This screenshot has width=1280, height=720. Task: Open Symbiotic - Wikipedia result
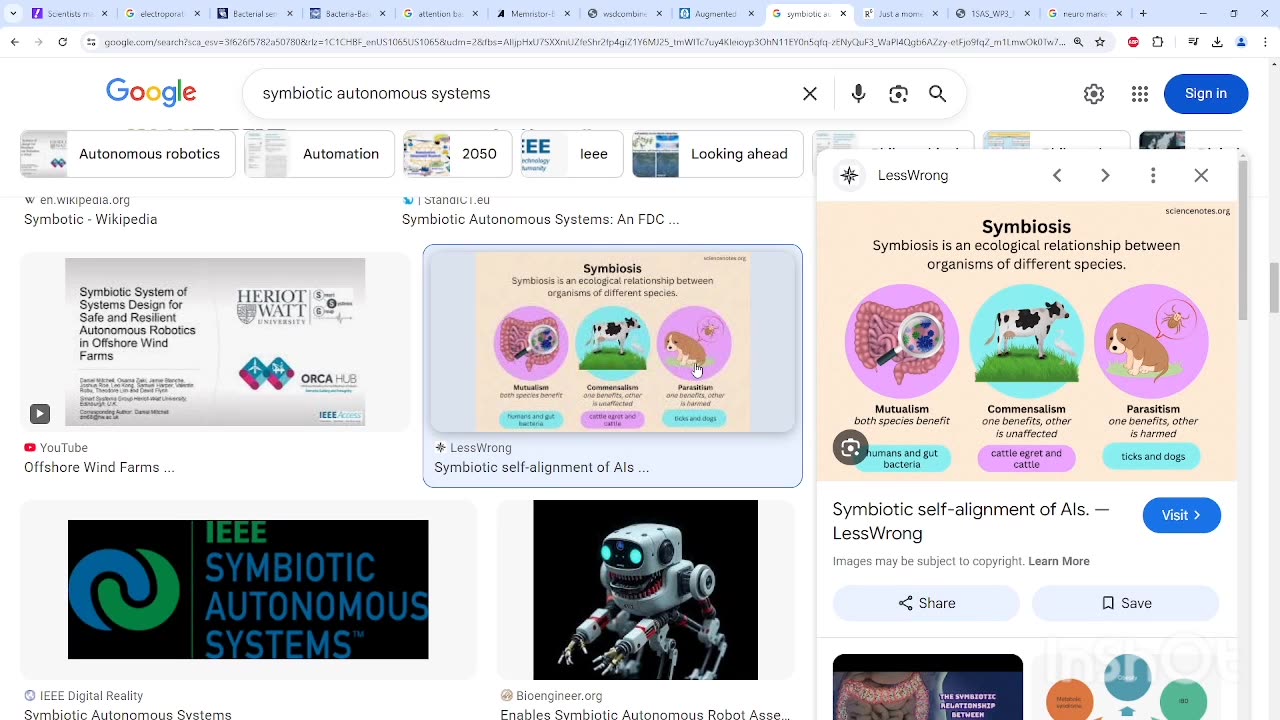click(x=91, y=219)
